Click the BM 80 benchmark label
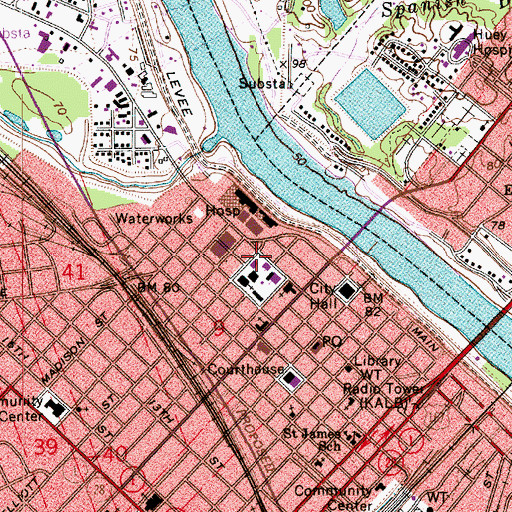 tap(159, 287)
